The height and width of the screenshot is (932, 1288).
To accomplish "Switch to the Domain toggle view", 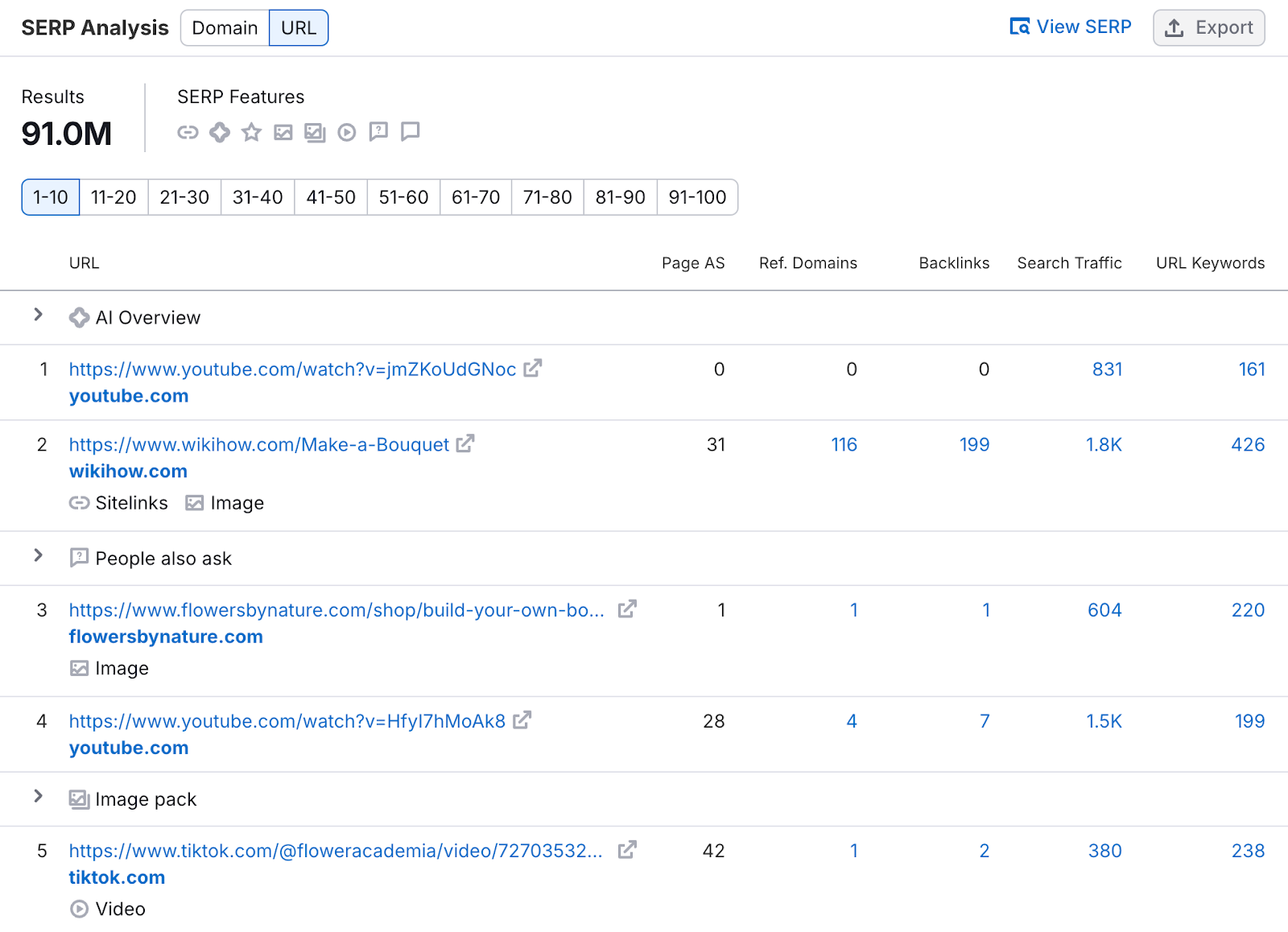I will pyautogui.click(x=225, y=27).
